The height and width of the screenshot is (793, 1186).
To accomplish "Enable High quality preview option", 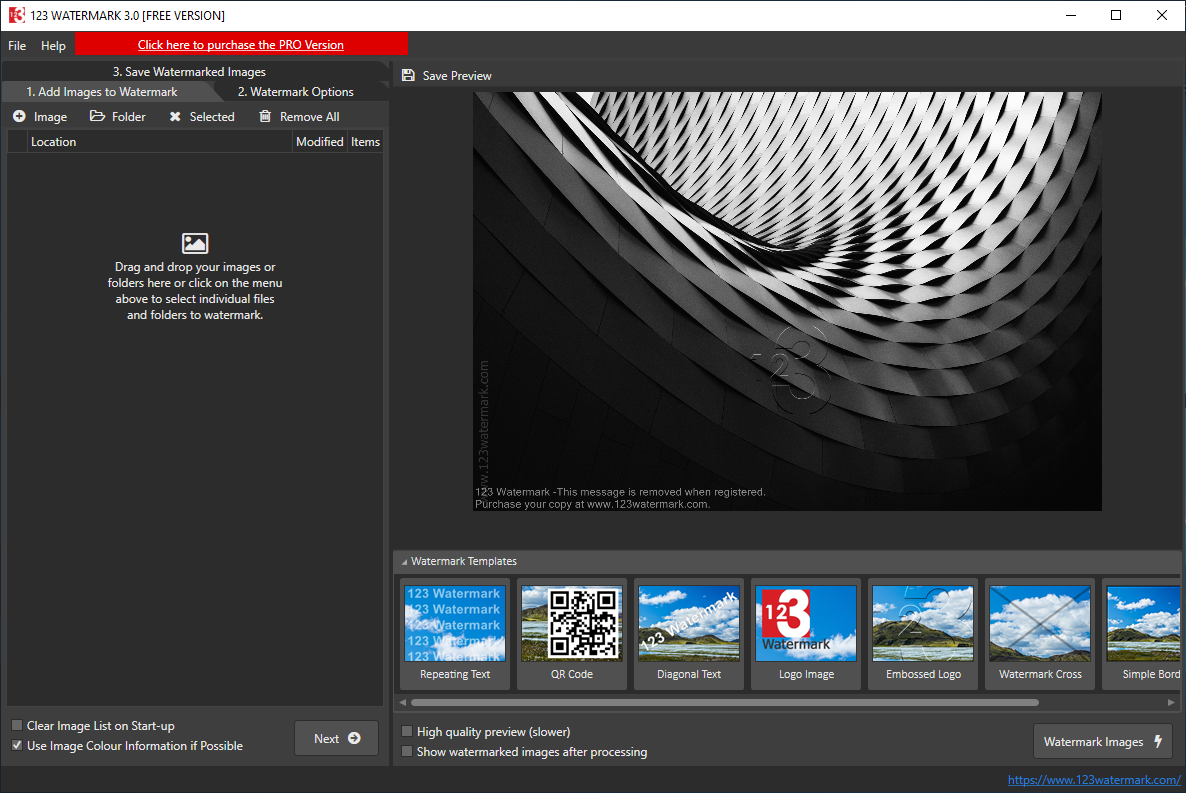I will point(407,731).
